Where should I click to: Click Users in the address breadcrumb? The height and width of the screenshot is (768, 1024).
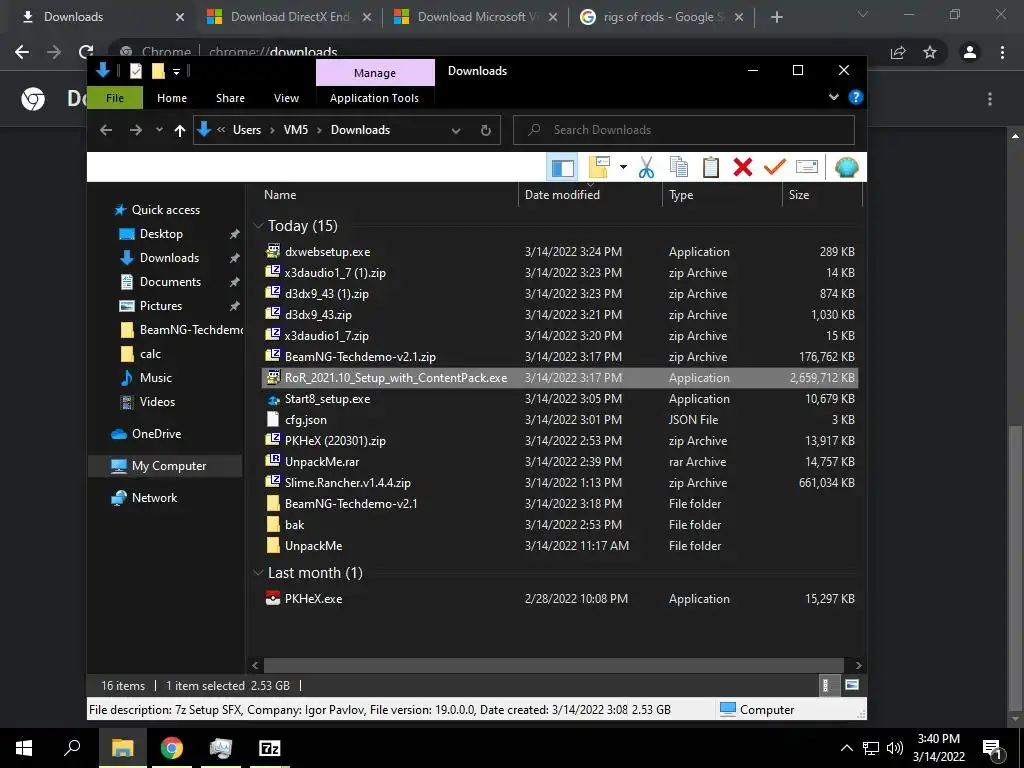coord(247,130)
